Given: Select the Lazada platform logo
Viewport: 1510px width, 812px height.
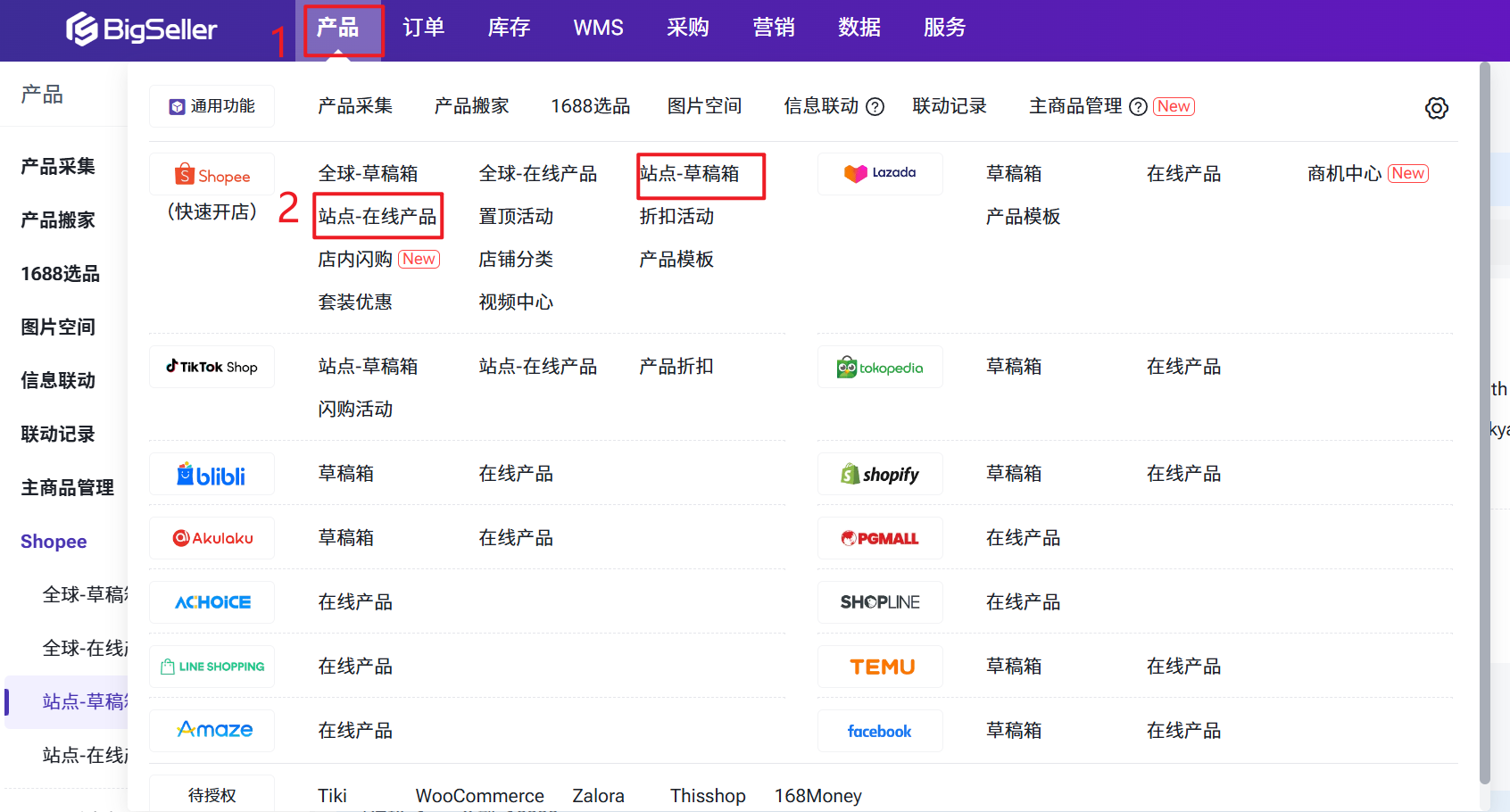Looking at the screenshot, I should 880,173.
